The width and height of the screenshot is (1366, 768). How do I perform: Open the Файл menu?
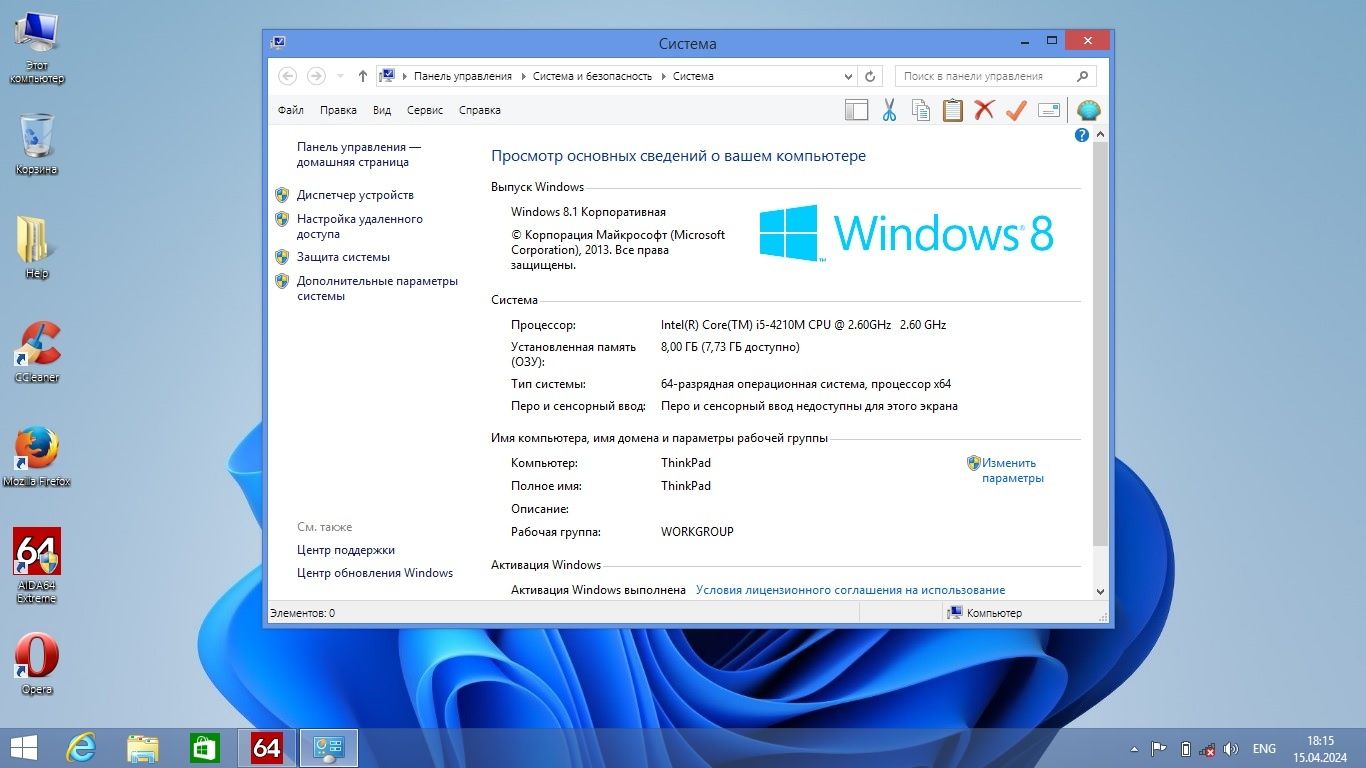pos(291,110)
